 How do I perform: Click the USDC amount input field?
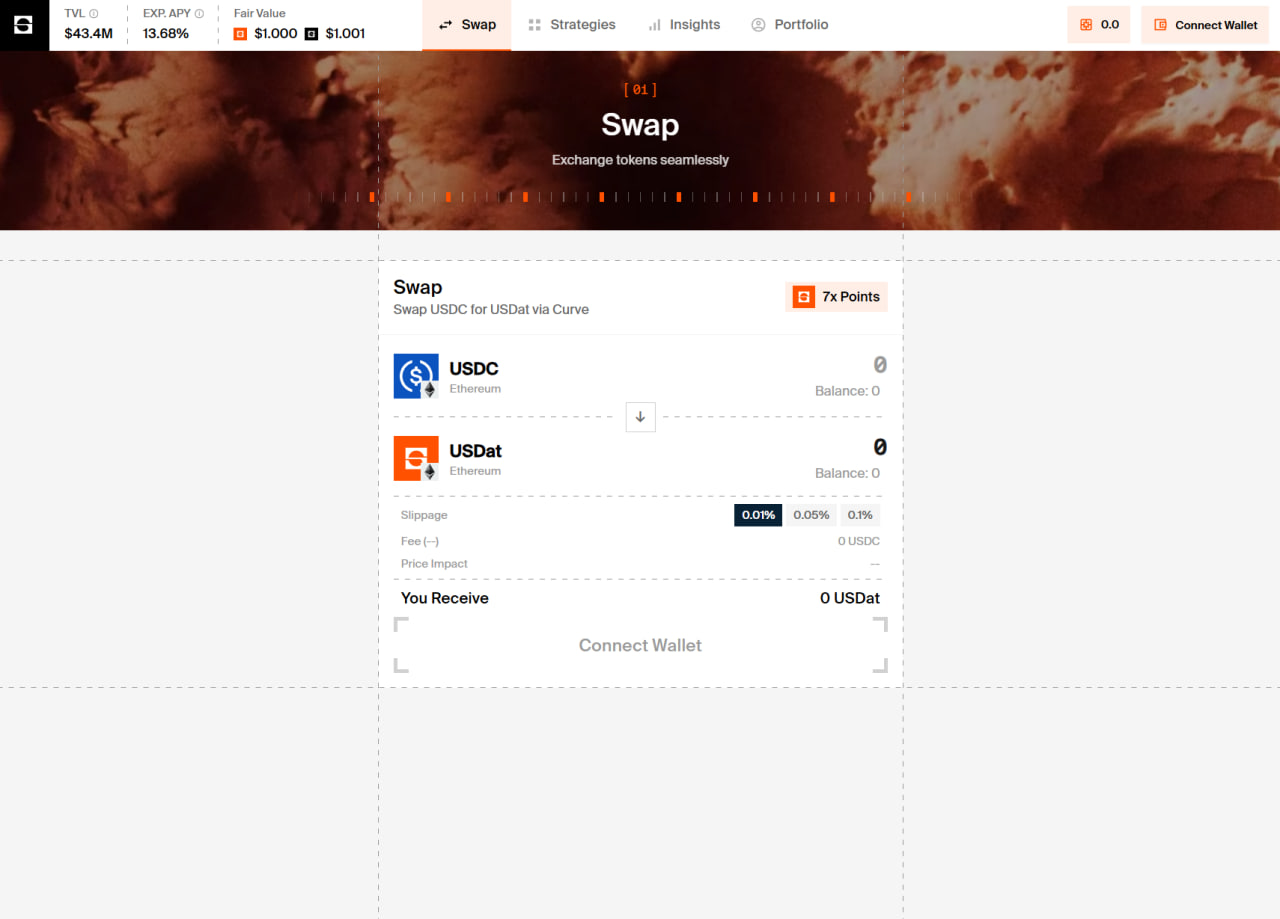pyautogui.click(x=879, y=365)
